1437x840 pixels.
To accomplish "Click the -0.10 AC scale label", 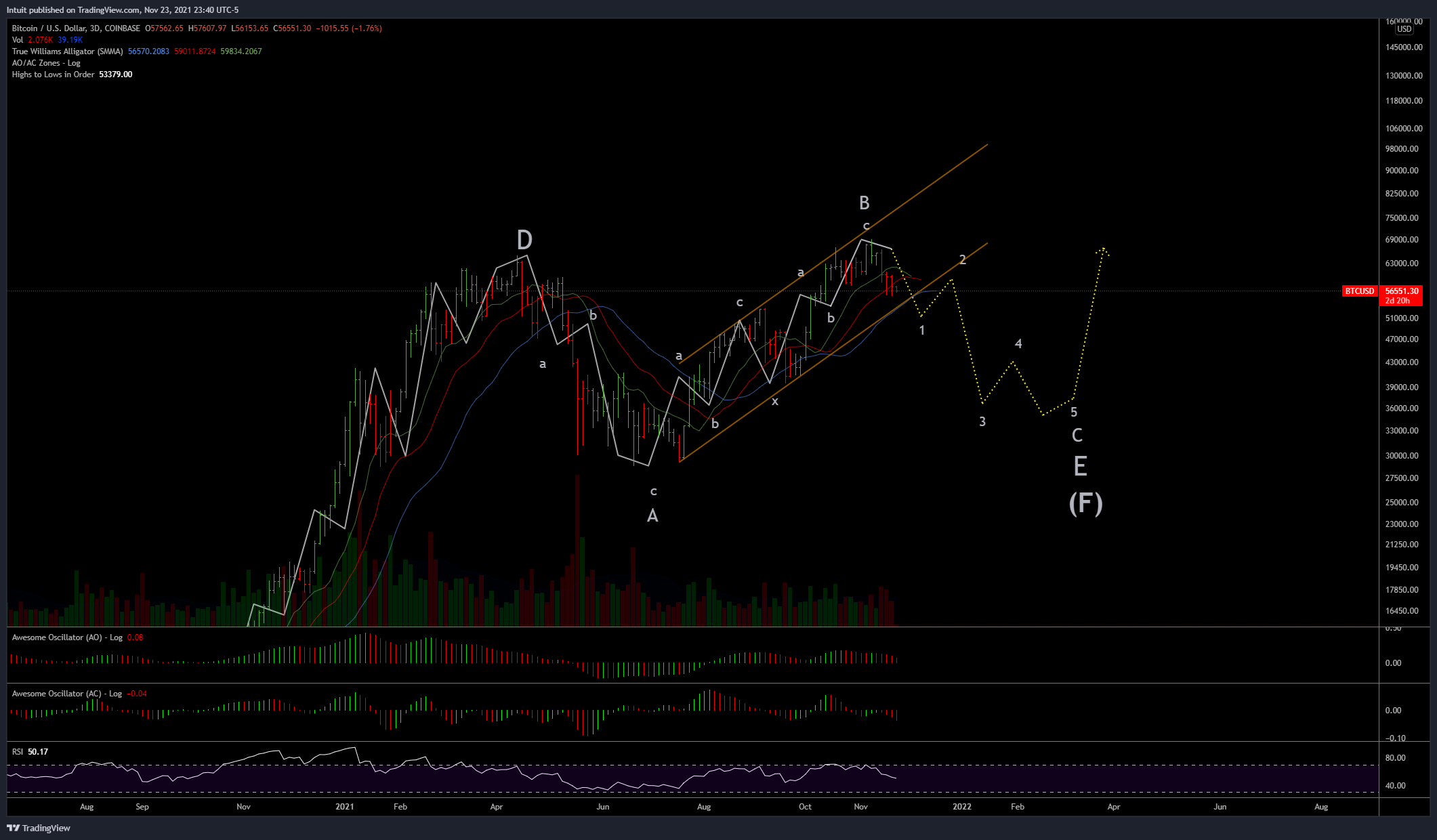I will click(1395, 738).
